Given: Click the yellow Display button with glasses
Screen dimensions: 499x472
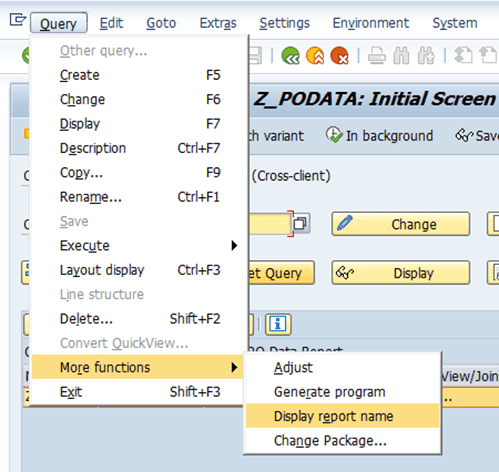Looking at the screenshot, I should [x=401, y=273].
